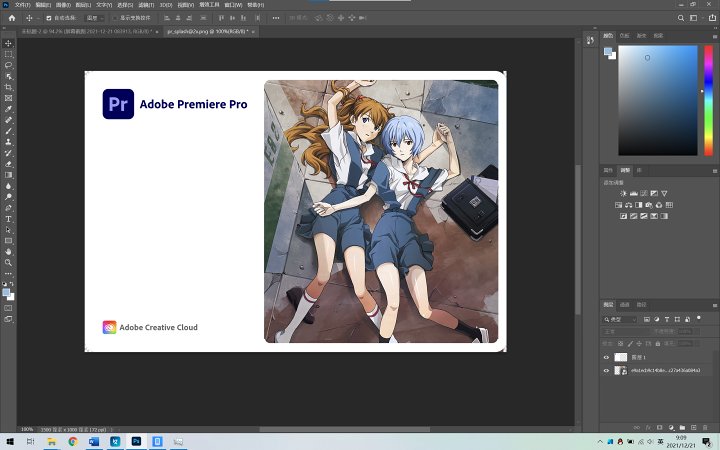The image size is (720, 450).
Task: Switch to the pr_splash@2x.png document tab
Action: tap(208, 32)
